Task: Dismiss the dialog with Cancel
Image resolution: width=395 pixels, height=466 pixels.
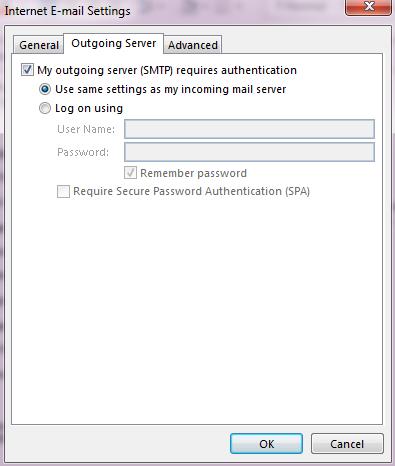Action: pyautogui.click(x=347, y=444)
